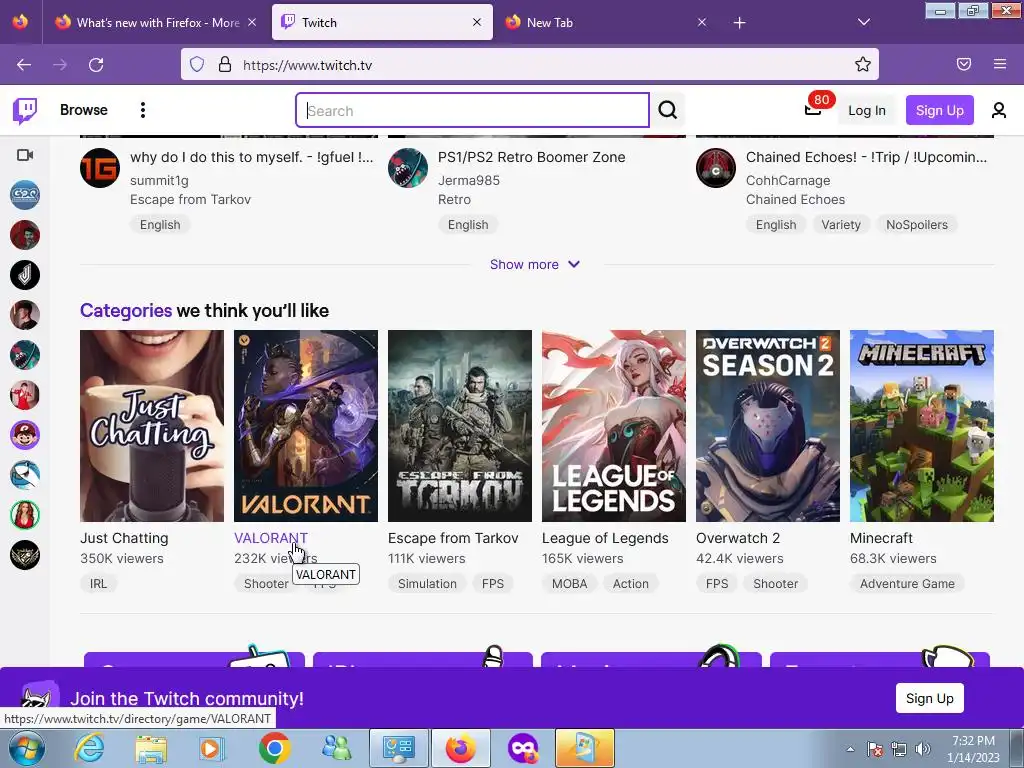Image resolution: width=1024 pixels, height=768 pixels.
Task: Select the NoSpoilers tag
Action: coord(917,225)
